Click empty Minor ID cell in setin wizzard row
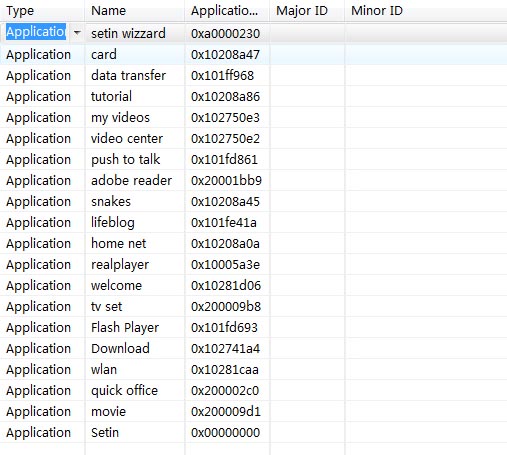The image size is (507, 455). click(x=426, y=33)
